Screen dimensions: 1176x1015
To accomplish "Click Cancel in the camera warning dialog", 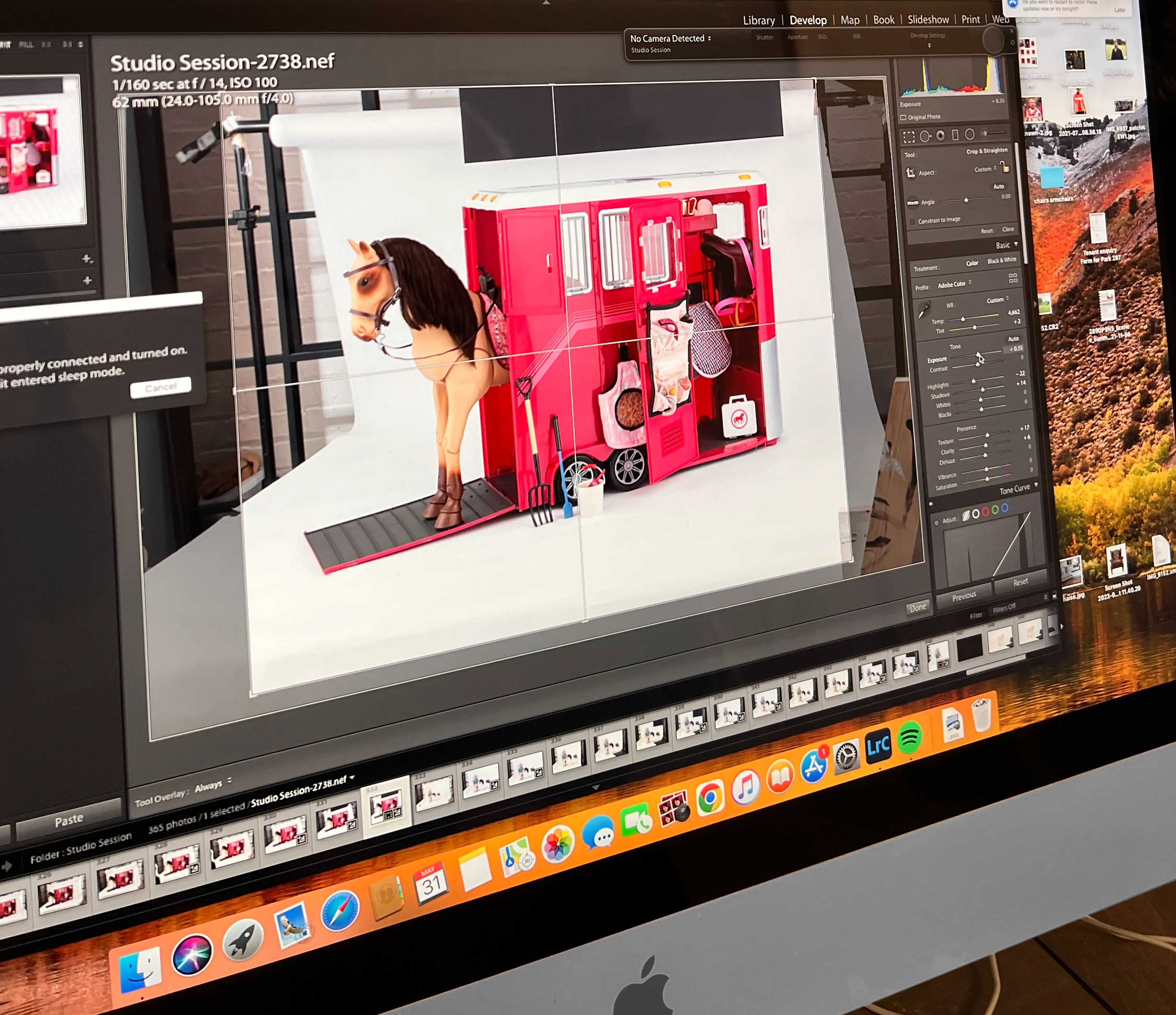I will point(161,388).
